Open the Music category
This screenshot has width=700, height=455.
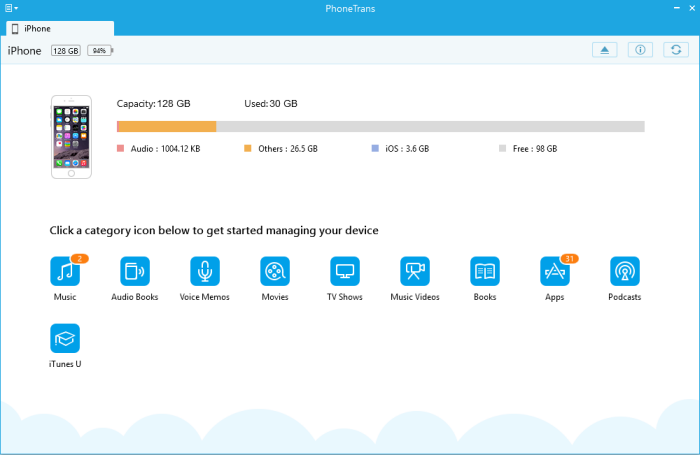(65, 271)
